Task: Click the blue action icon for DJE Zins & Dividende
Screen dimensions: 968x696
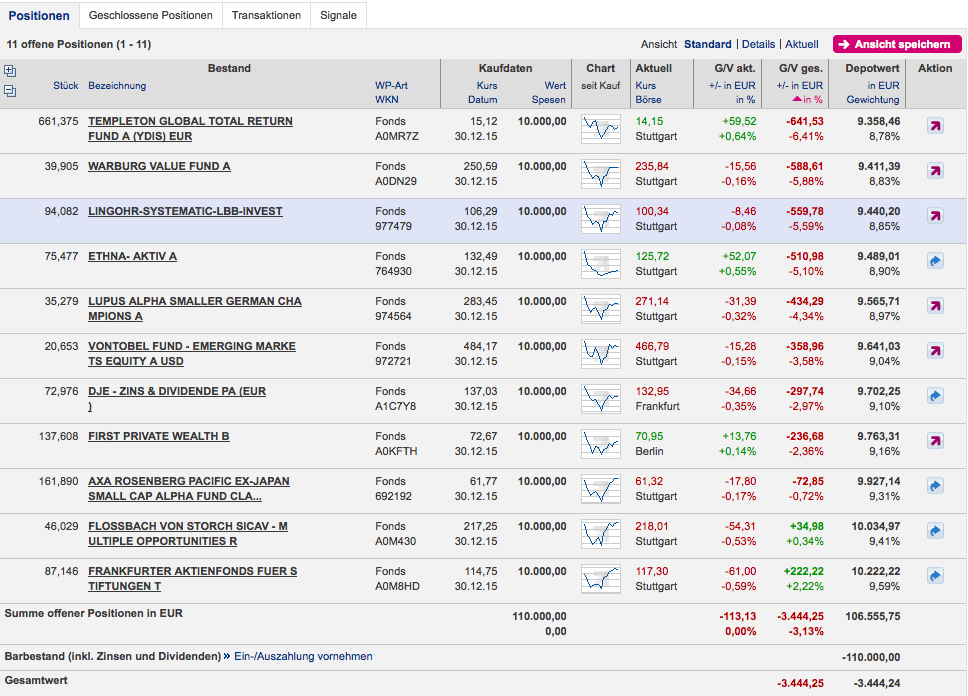Action: point(935,396)
